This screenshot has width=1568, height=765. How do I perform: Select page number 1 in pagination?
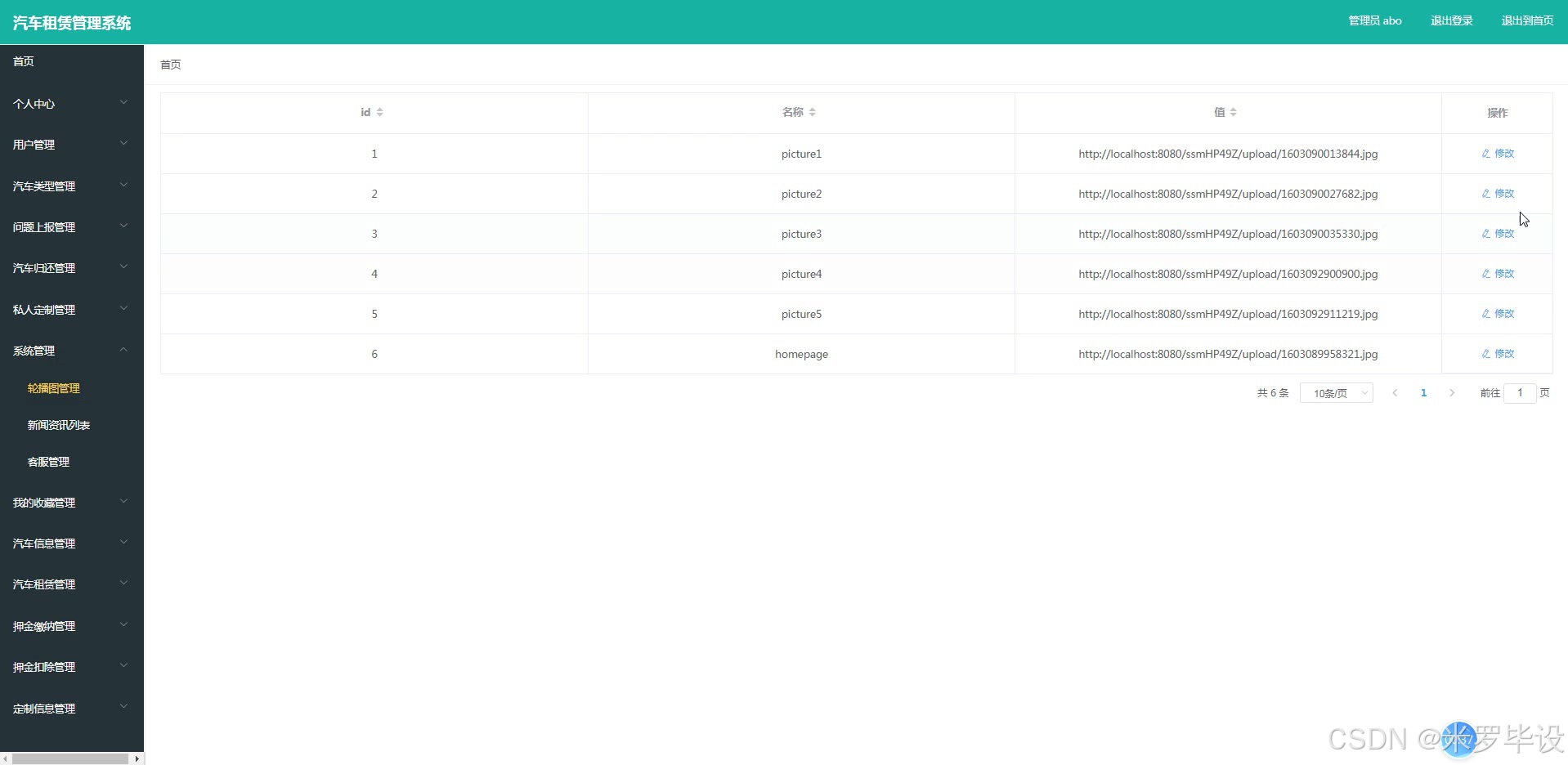[x=1423, y=393]
